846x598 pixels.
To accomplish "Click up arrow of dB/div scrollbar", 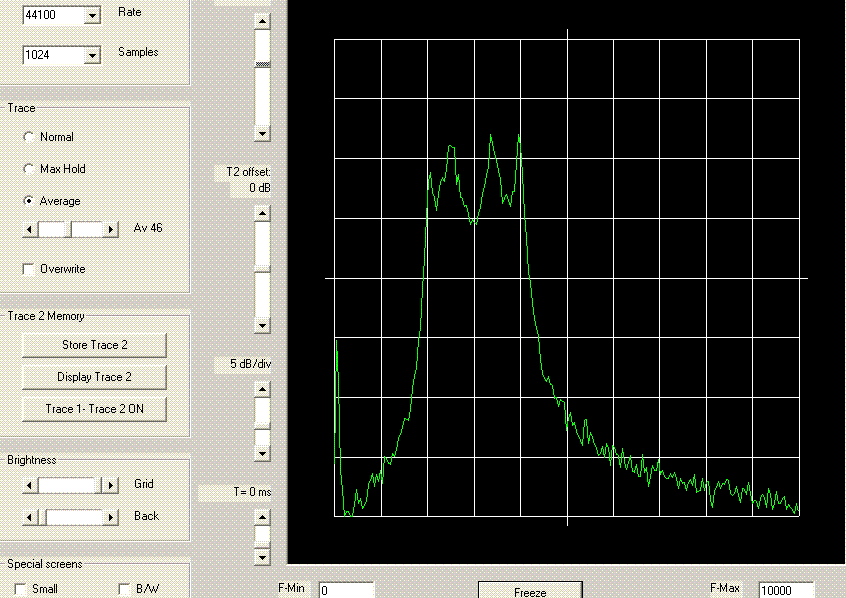I will 262,389.
